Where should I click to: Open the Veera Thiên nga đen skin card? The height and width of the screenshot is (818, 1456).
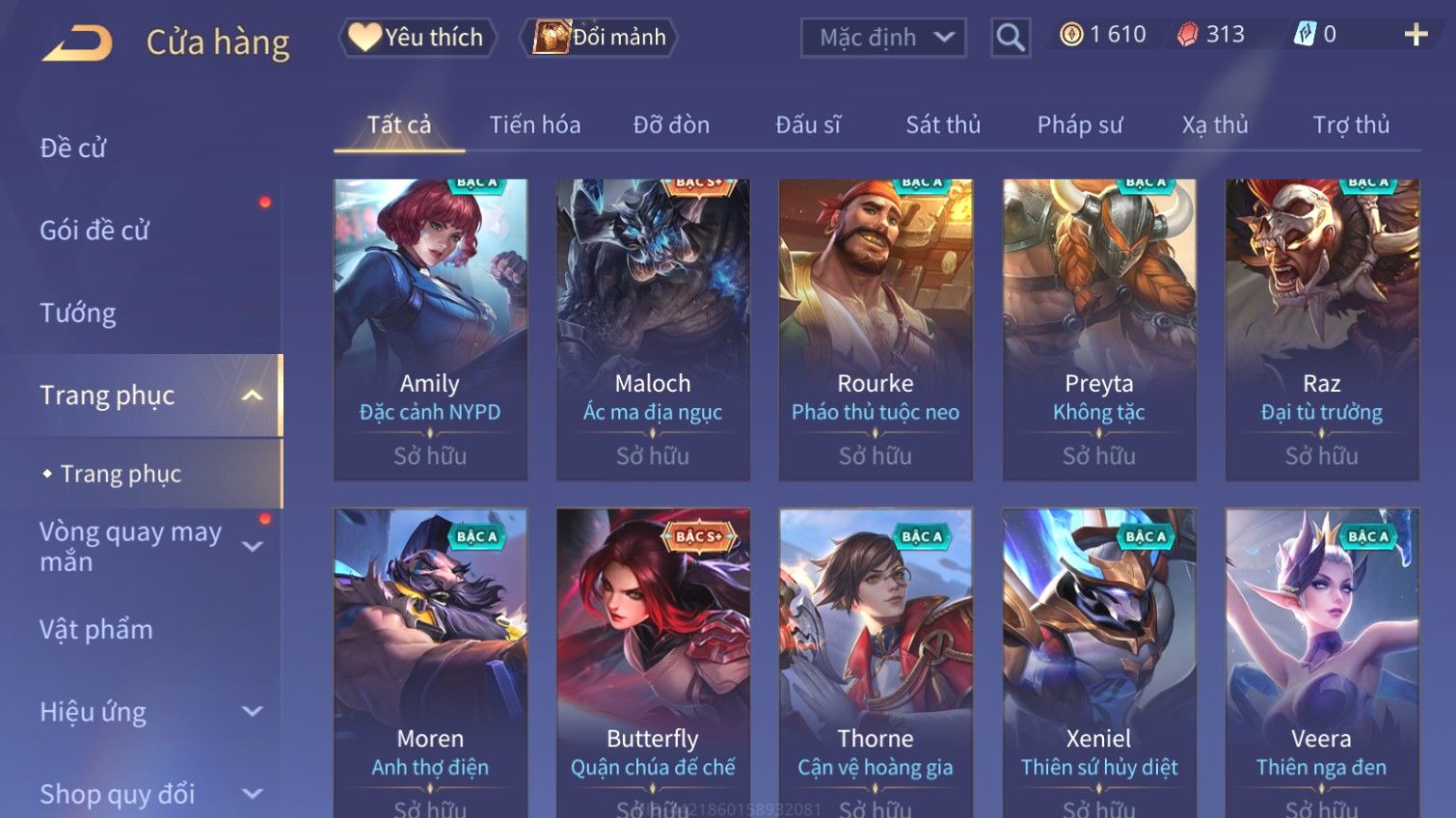1322,663
